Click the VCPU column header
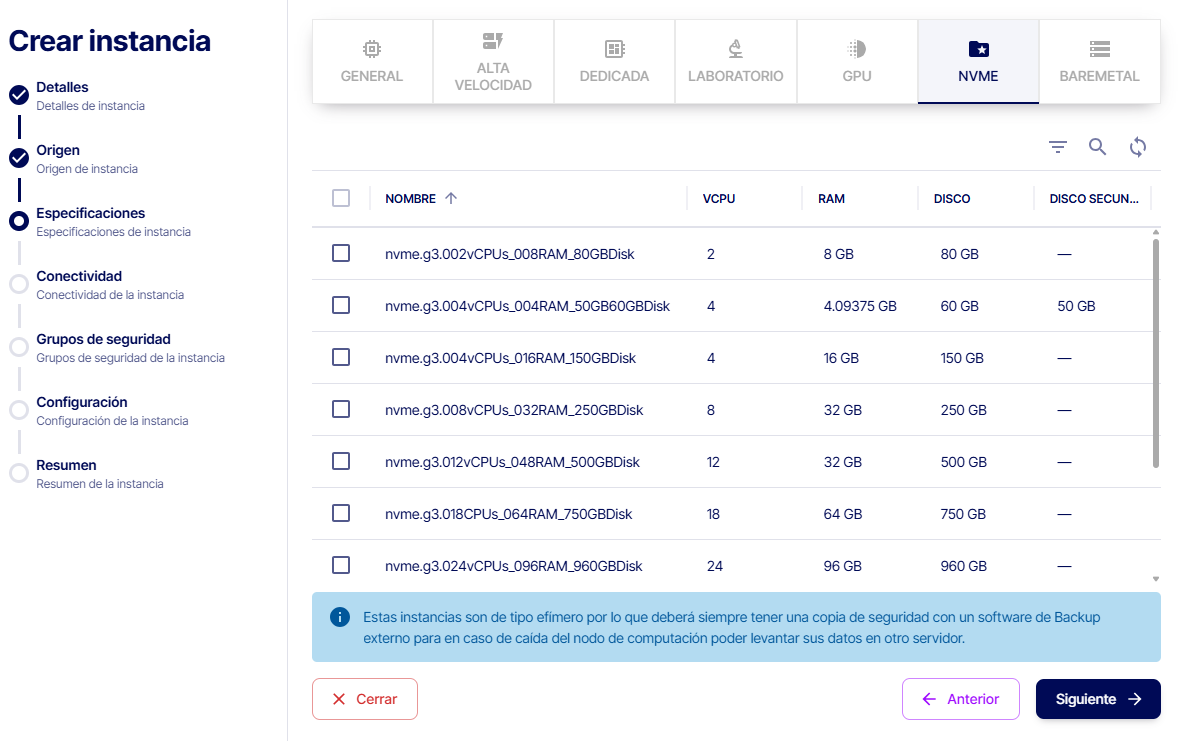 pos(719,199)
